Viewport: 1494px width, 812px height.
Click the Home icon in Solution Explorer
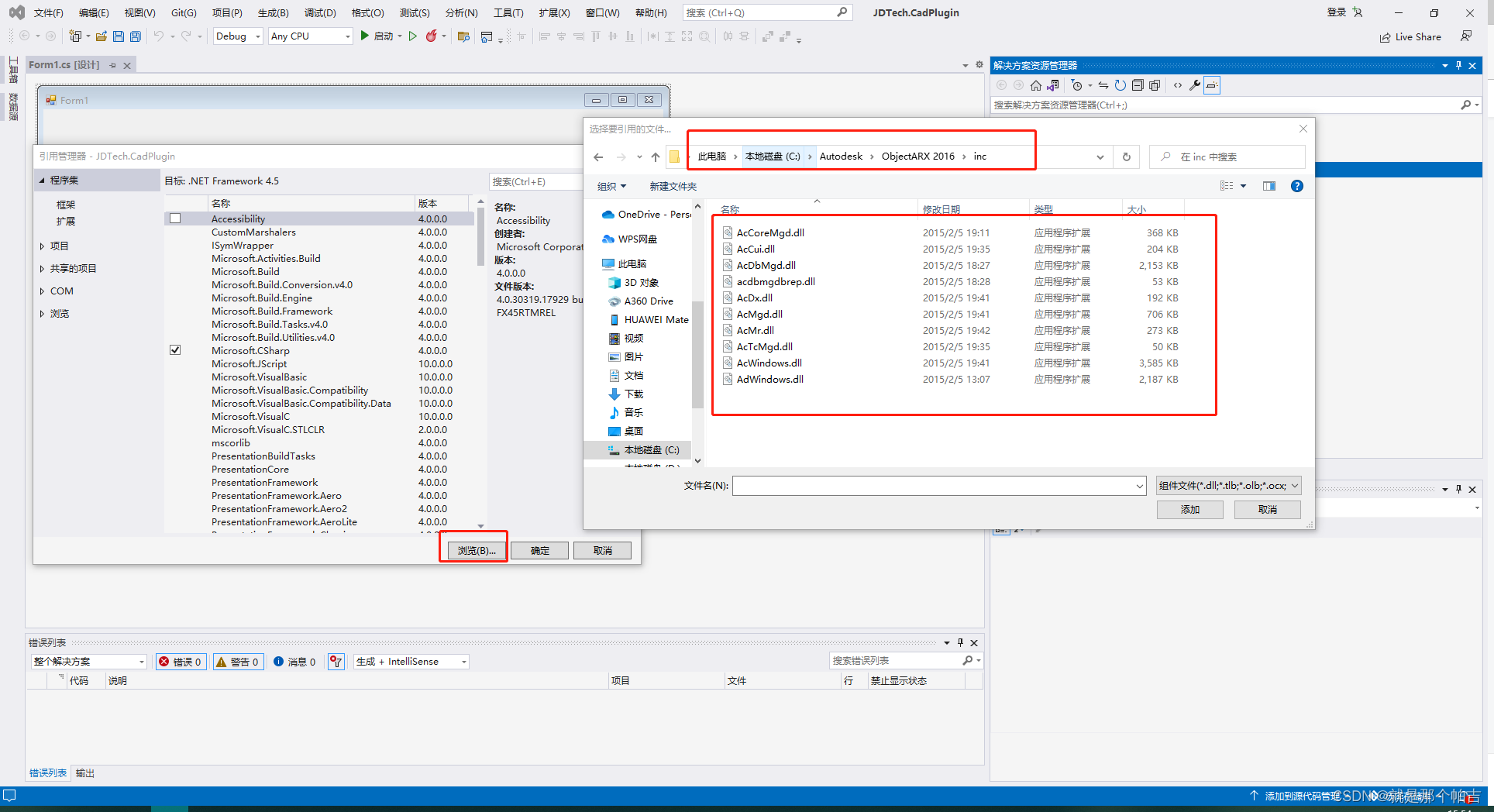(1036, 85)
